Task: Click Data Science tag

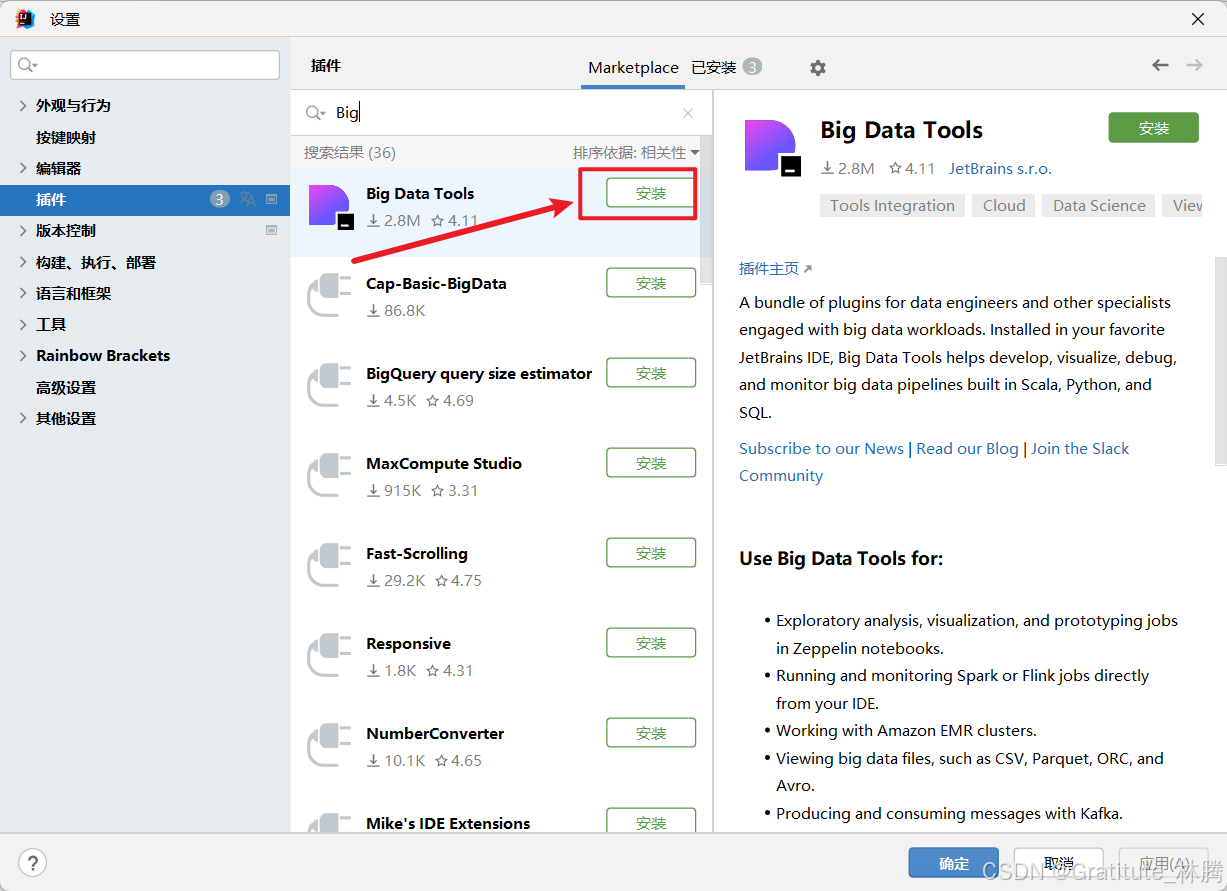Action: (x=1099, y=206)
